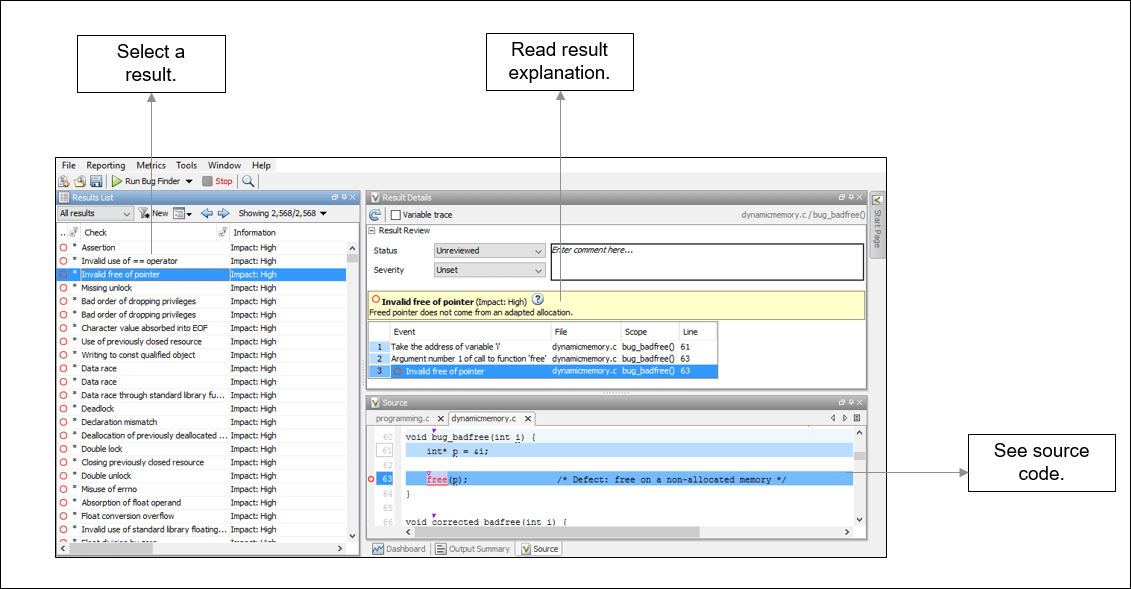Open the Run Bug Finder dropdown arrow
This screenshot has width=1131, height=589.
[x=189, y=182]
